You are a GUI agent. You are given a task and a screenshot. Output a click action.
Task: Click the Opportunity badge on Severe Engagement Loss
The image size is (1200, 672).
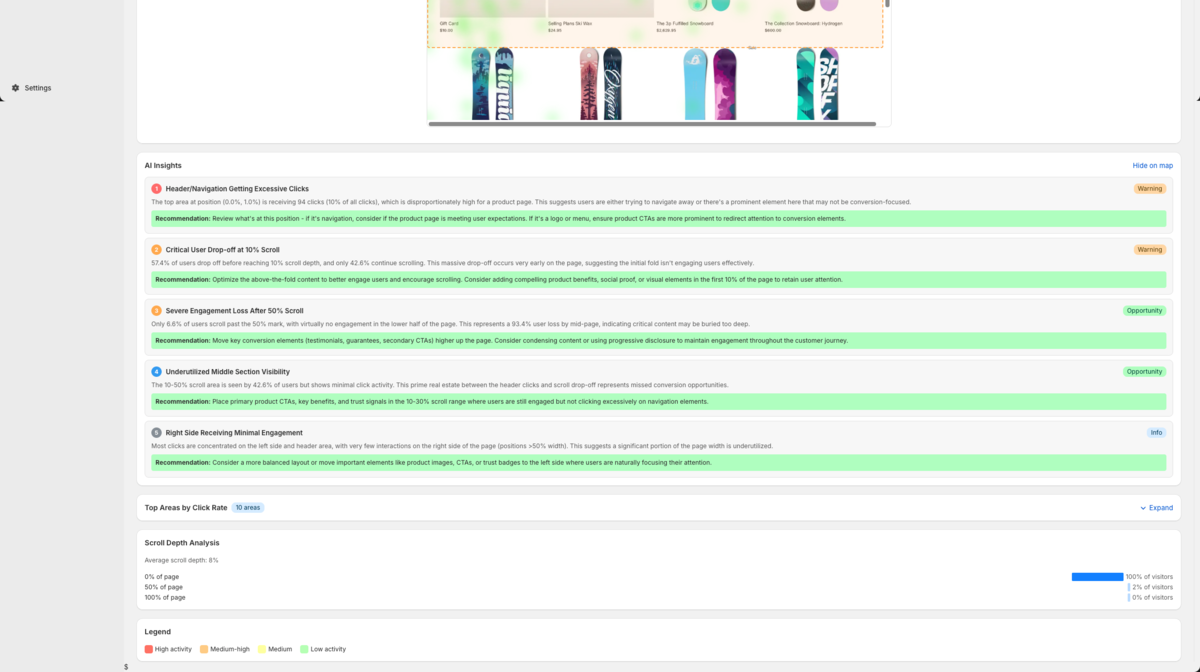tap(1145, 310)
